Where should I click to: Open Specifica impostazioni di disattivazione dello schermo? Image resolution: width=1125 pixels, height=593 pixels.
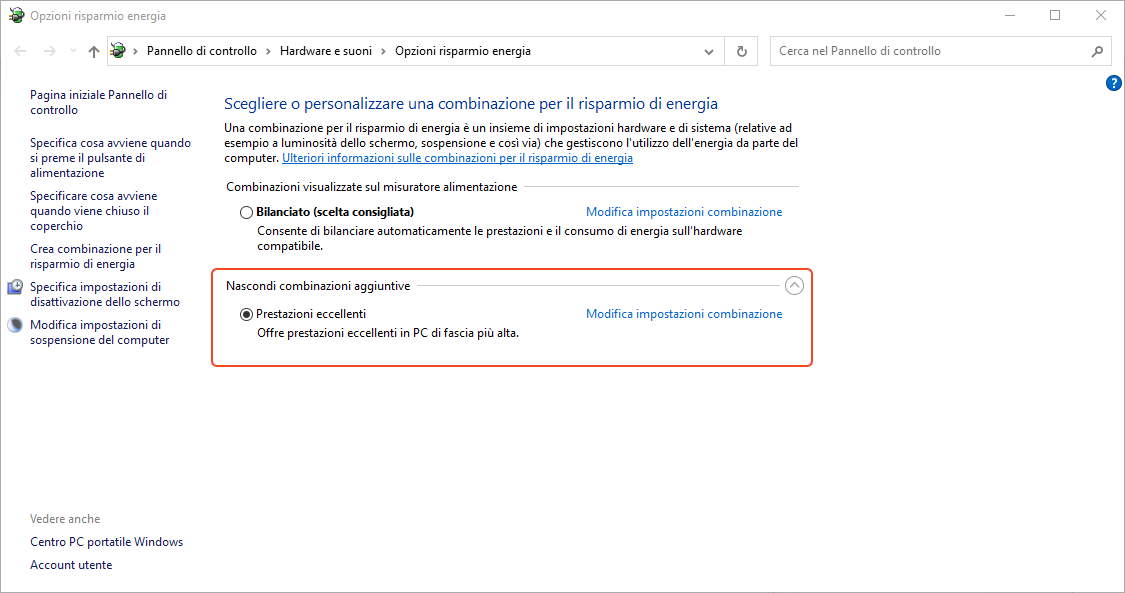click(105, 294)
